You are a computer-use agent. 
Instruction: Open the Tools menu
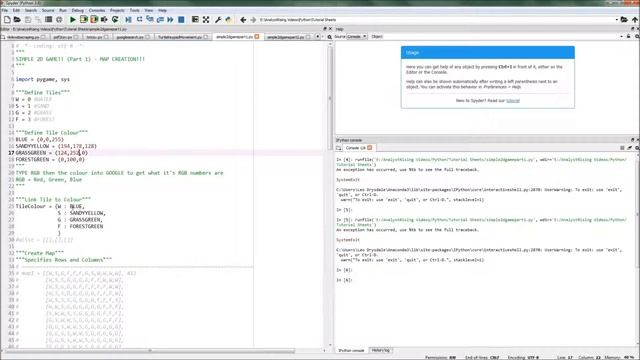point(134,10)
